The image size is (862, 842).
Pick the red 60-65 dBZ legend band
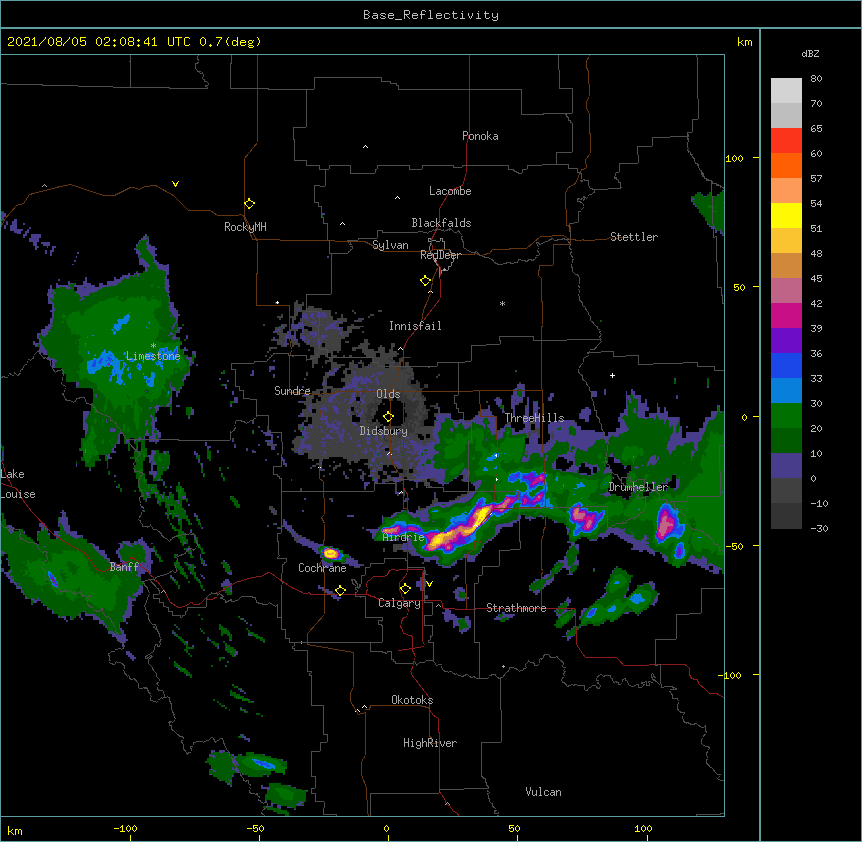click(x=786, y=141)
